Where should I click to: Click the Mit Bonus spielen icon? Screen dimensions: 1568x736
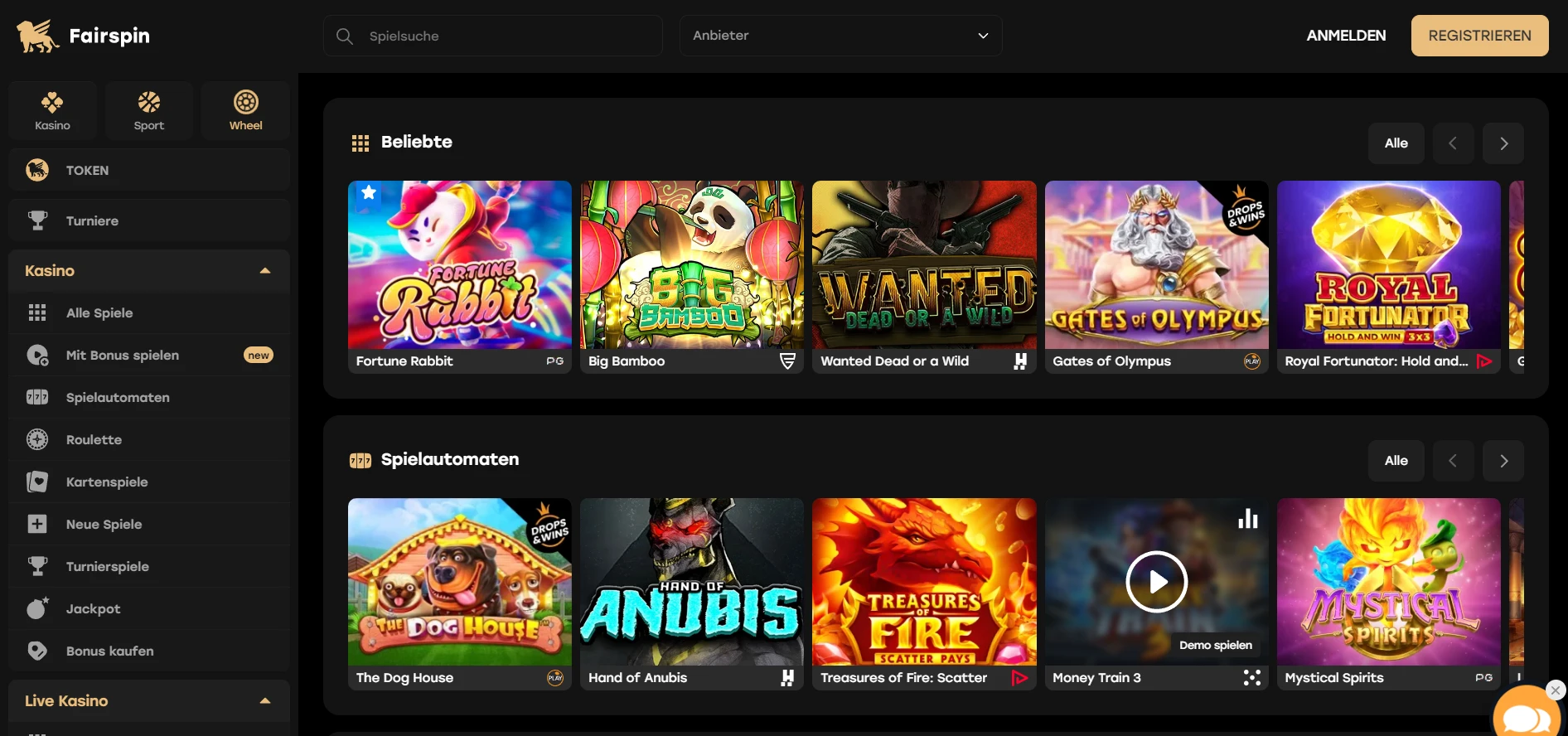coord(37,355)
